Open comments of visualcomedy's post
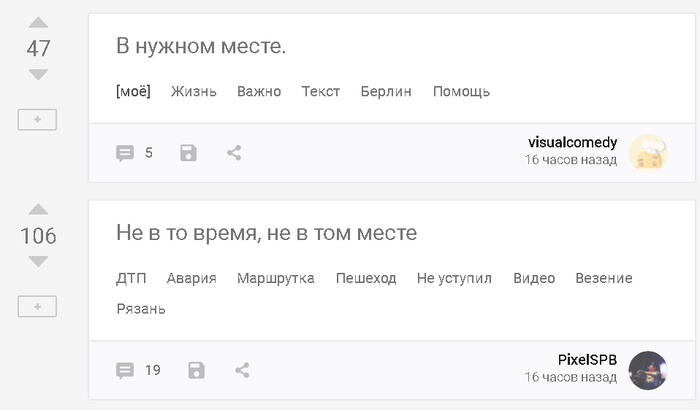Image resolution: width=700 pixels, height=410 pixels. [134, 153]
